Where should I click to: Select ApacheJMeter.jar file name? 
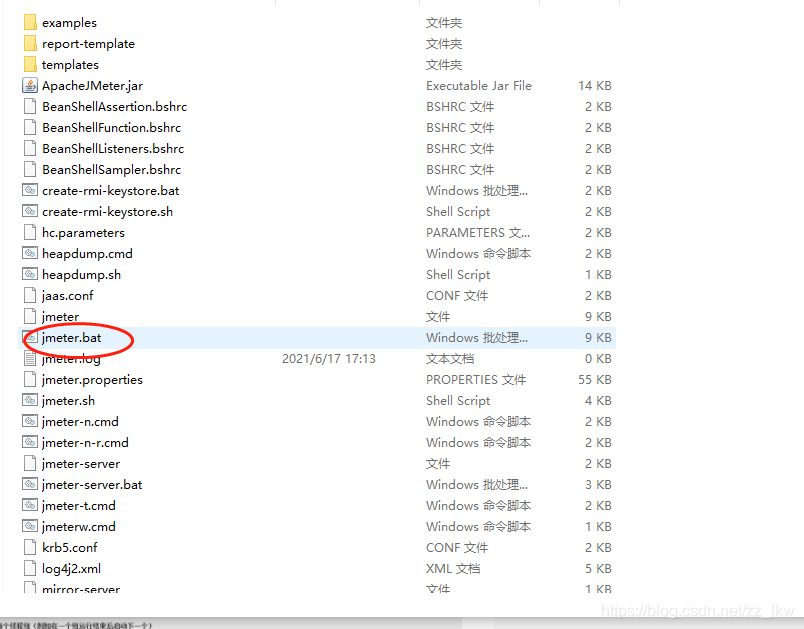point(92,86)
